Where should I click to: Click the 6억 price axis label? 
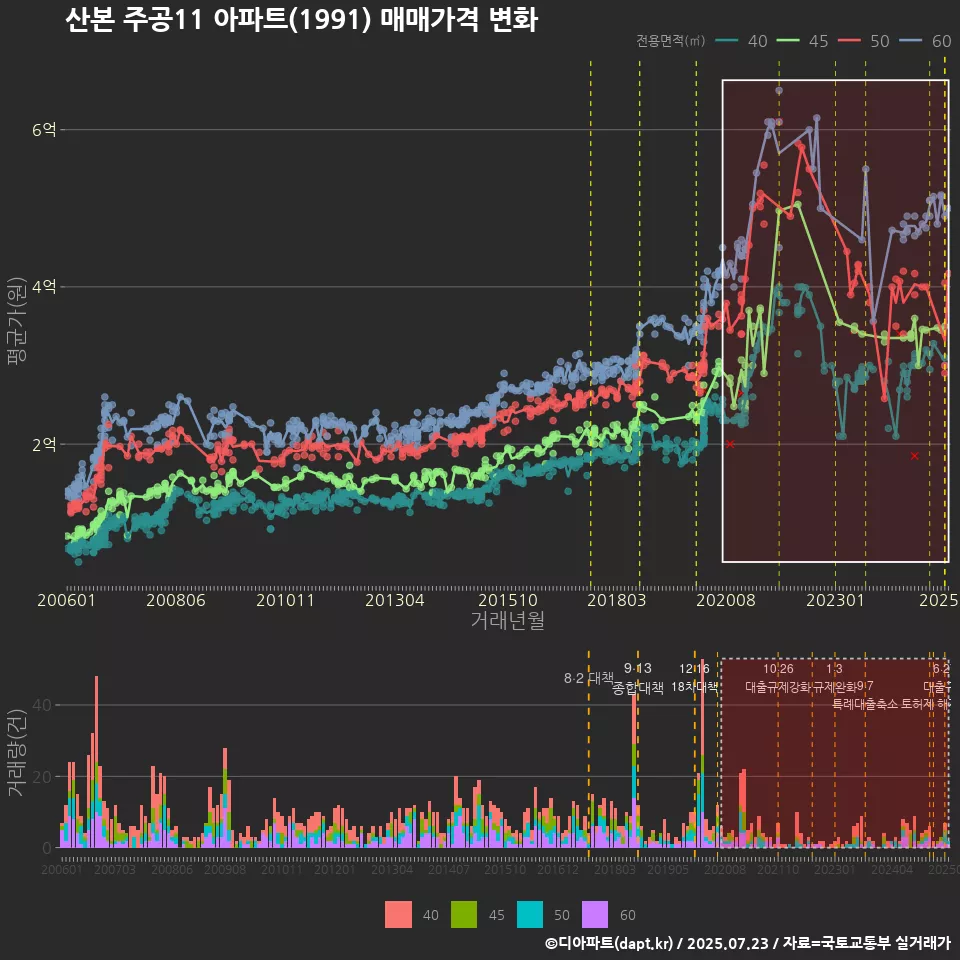pos(44,130)
